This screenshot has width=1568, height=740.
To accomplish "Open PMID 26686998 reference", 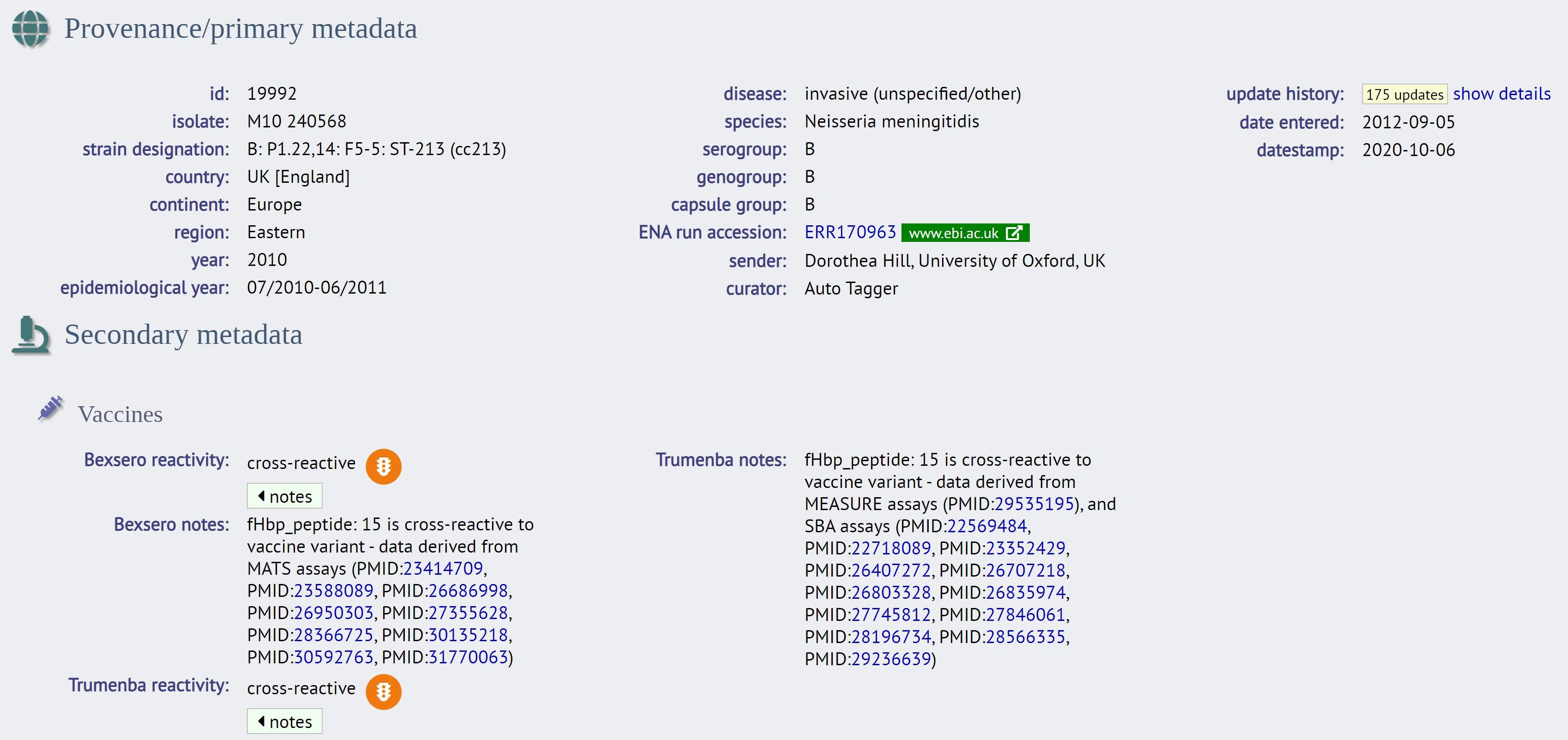I will click(x=468, y=590).
